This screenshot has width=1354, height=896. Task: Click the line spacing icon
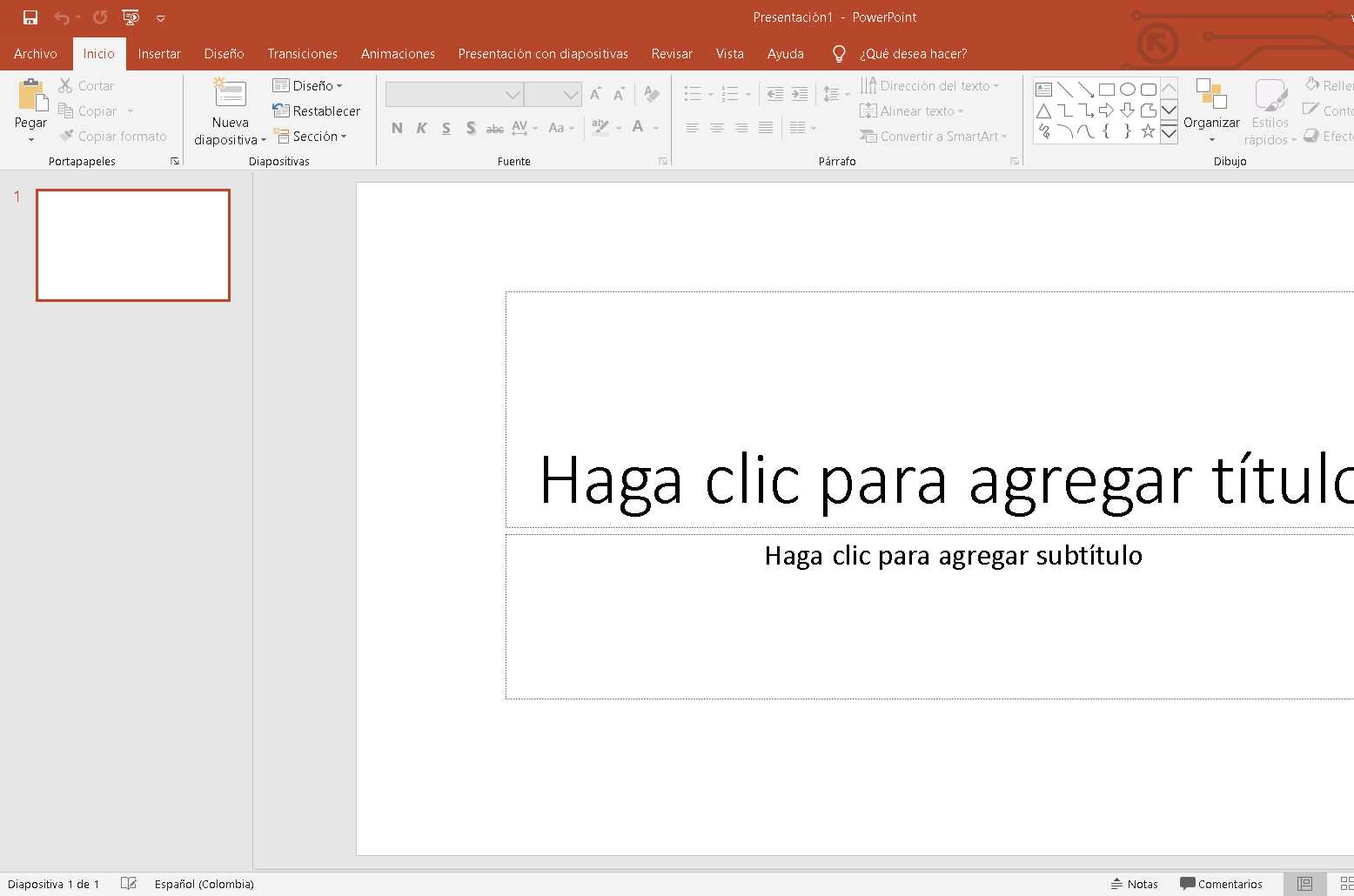click(x=832, y=94)
